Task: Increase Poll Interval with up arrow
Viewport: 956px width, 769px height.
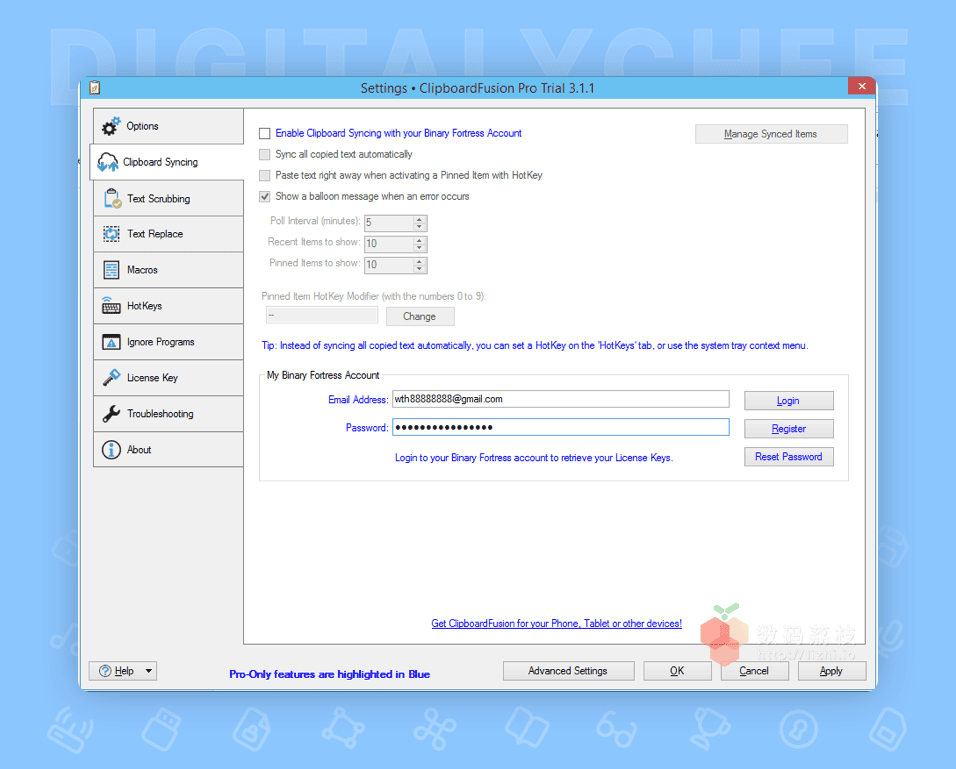Action: tap(419, 219)
